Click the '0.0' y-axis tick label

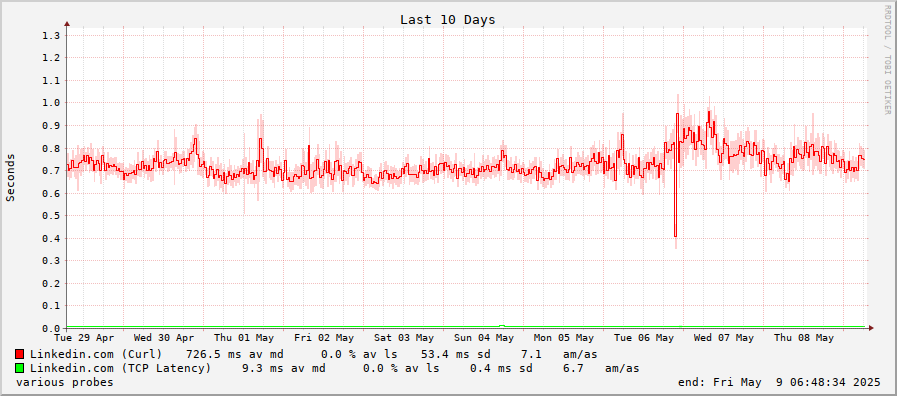tap(51, 328)
